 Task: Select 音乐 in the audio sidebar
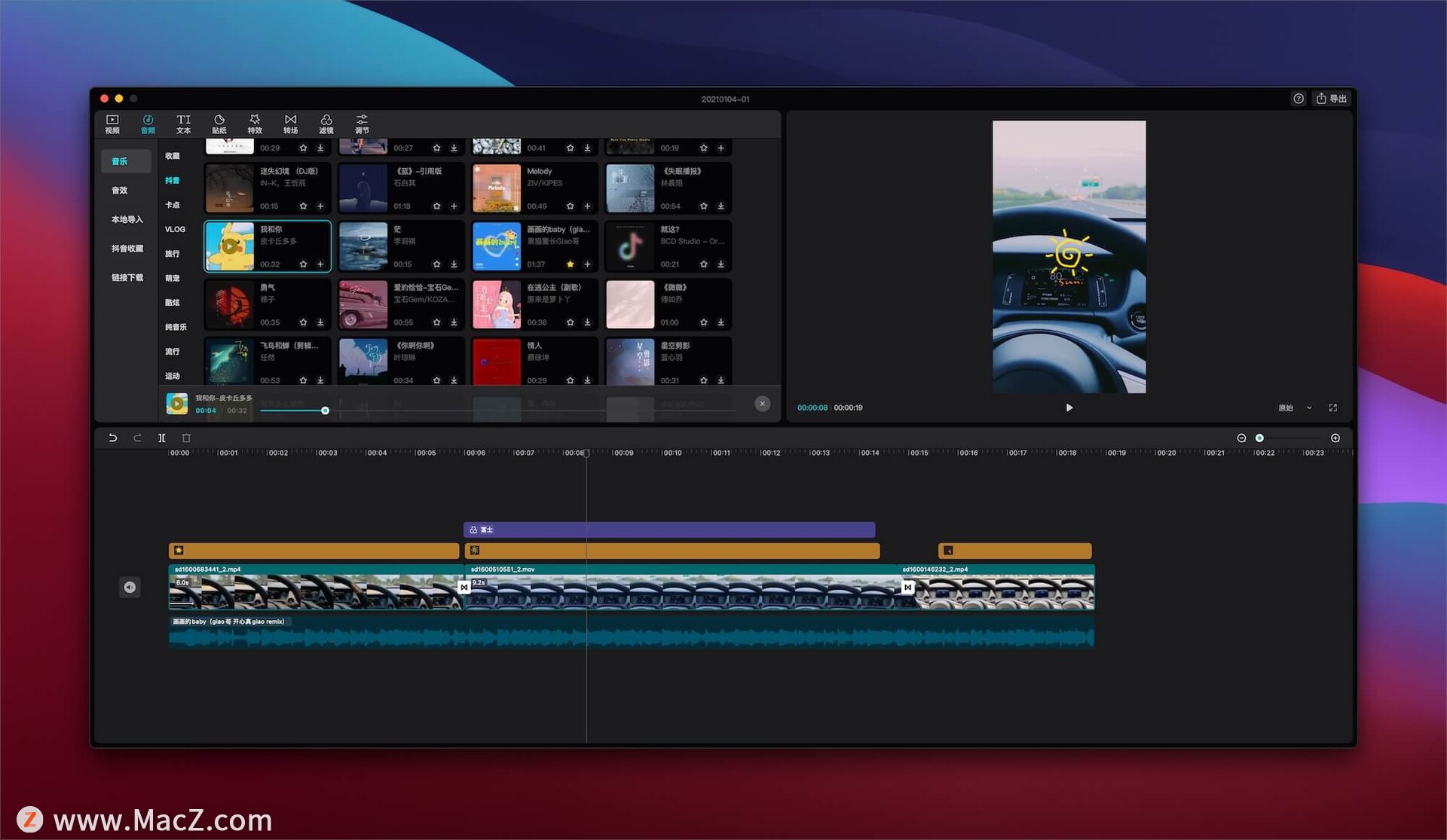click(x=126, y=161)
